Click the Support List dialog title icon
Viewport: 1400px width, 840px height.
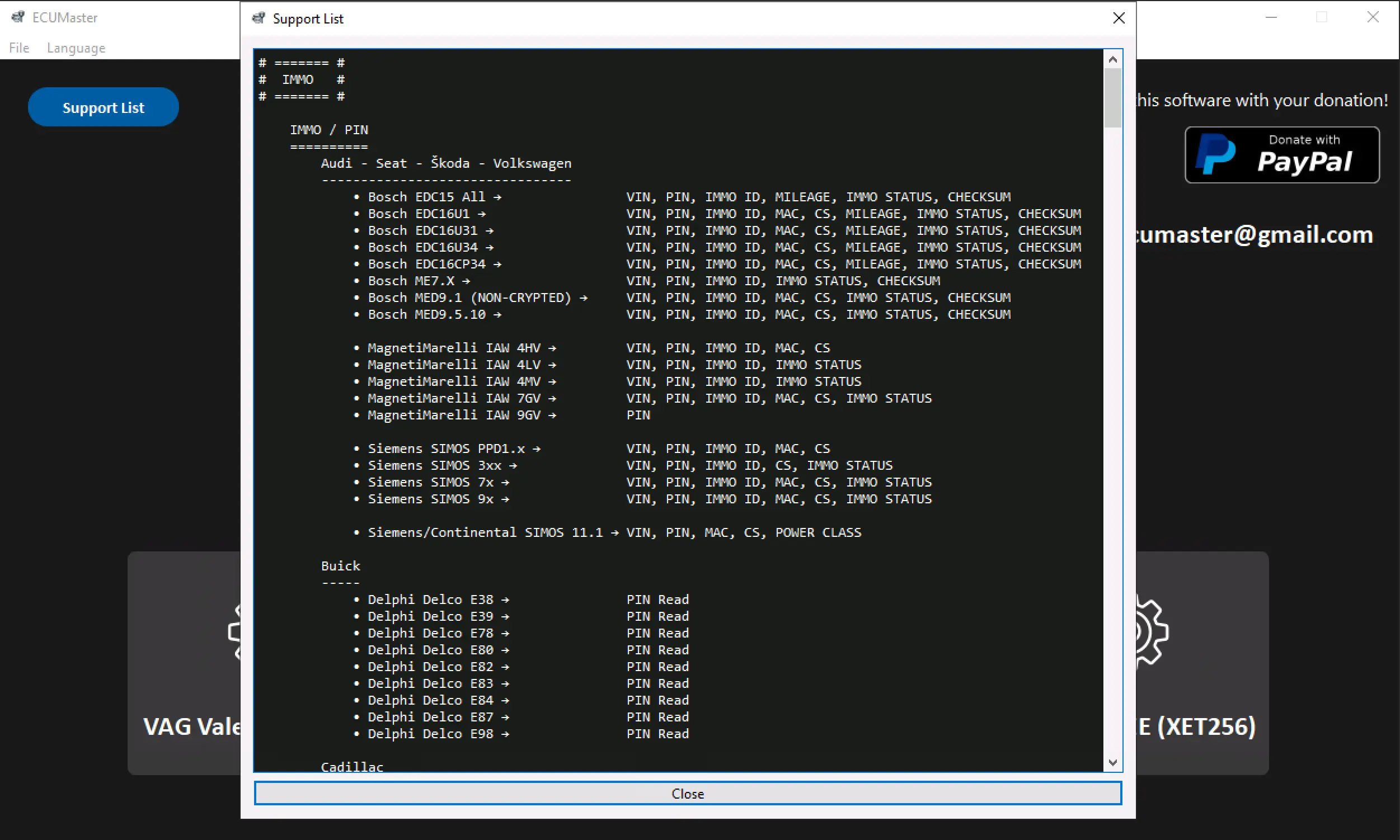coord(259,18)
